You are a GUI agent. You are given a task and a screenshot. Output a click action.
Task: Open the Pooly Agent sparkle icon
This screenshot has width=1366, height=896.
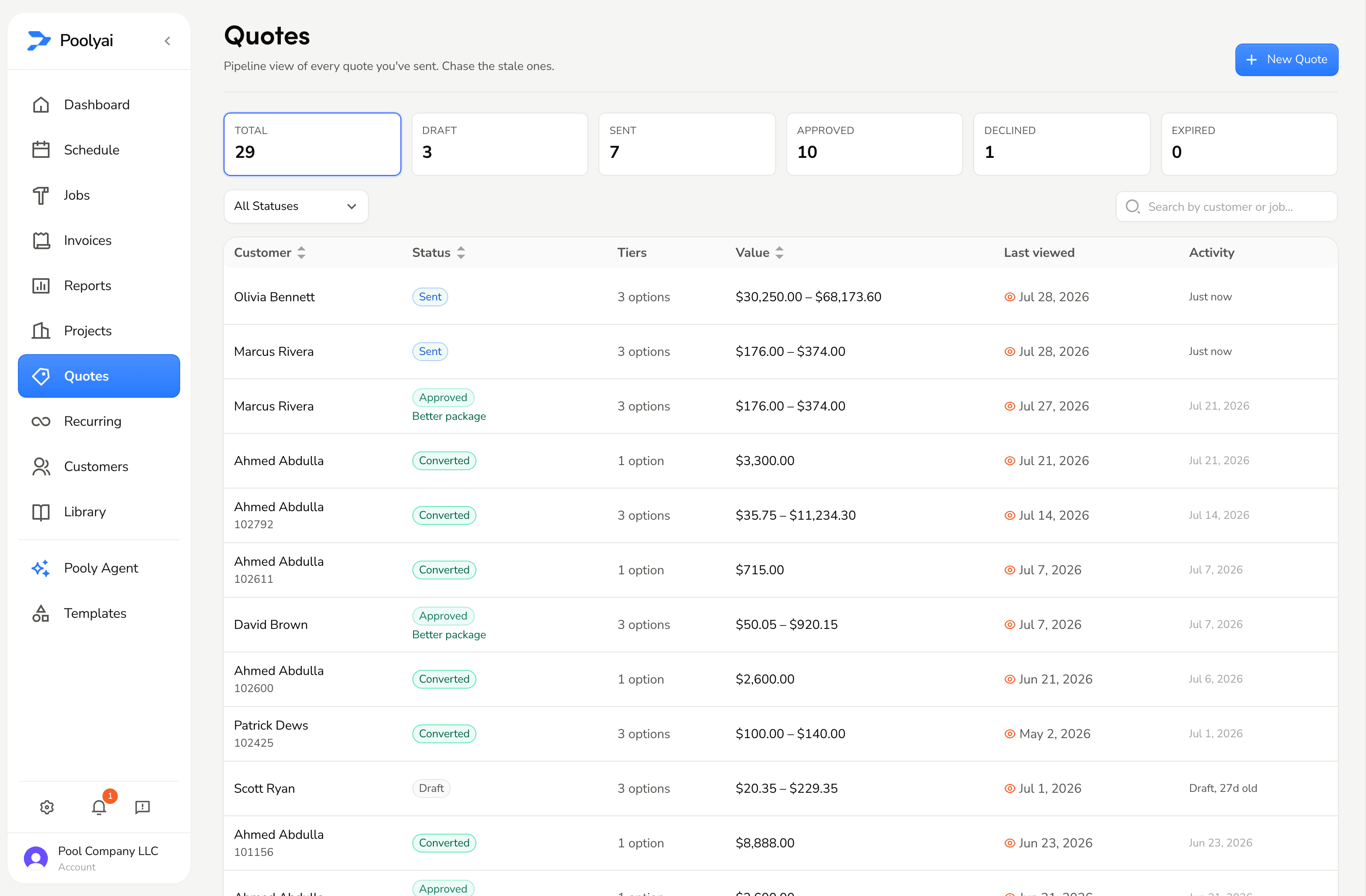click(x=41, y=568)
